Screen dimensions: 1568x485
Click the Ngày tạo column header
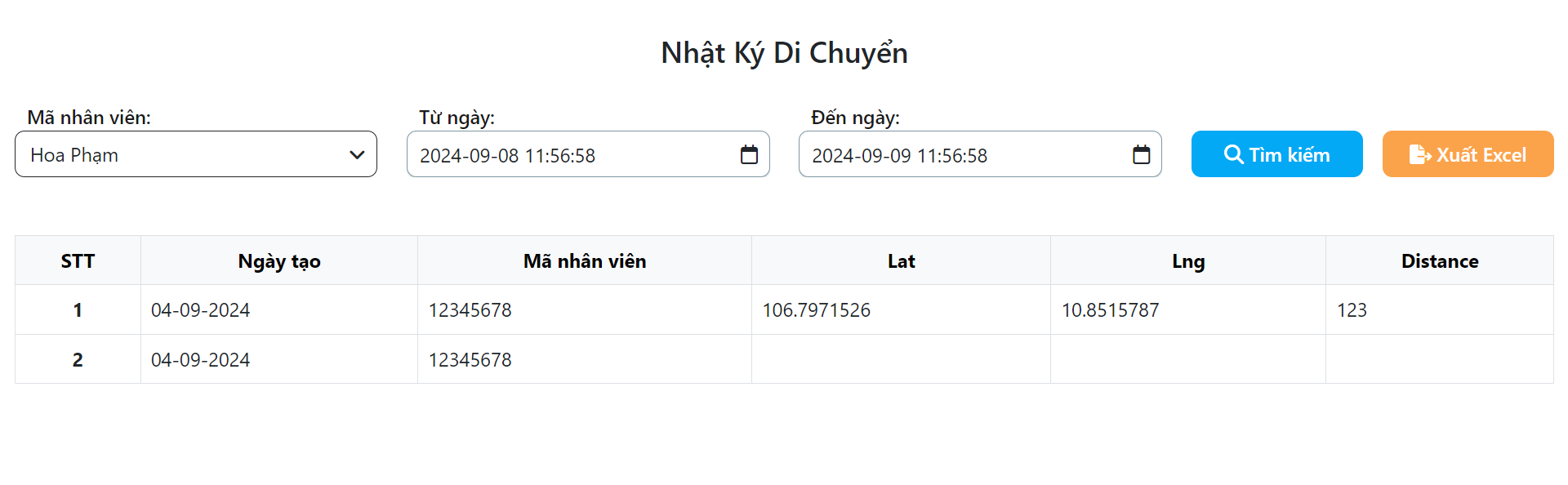(279, 260)
